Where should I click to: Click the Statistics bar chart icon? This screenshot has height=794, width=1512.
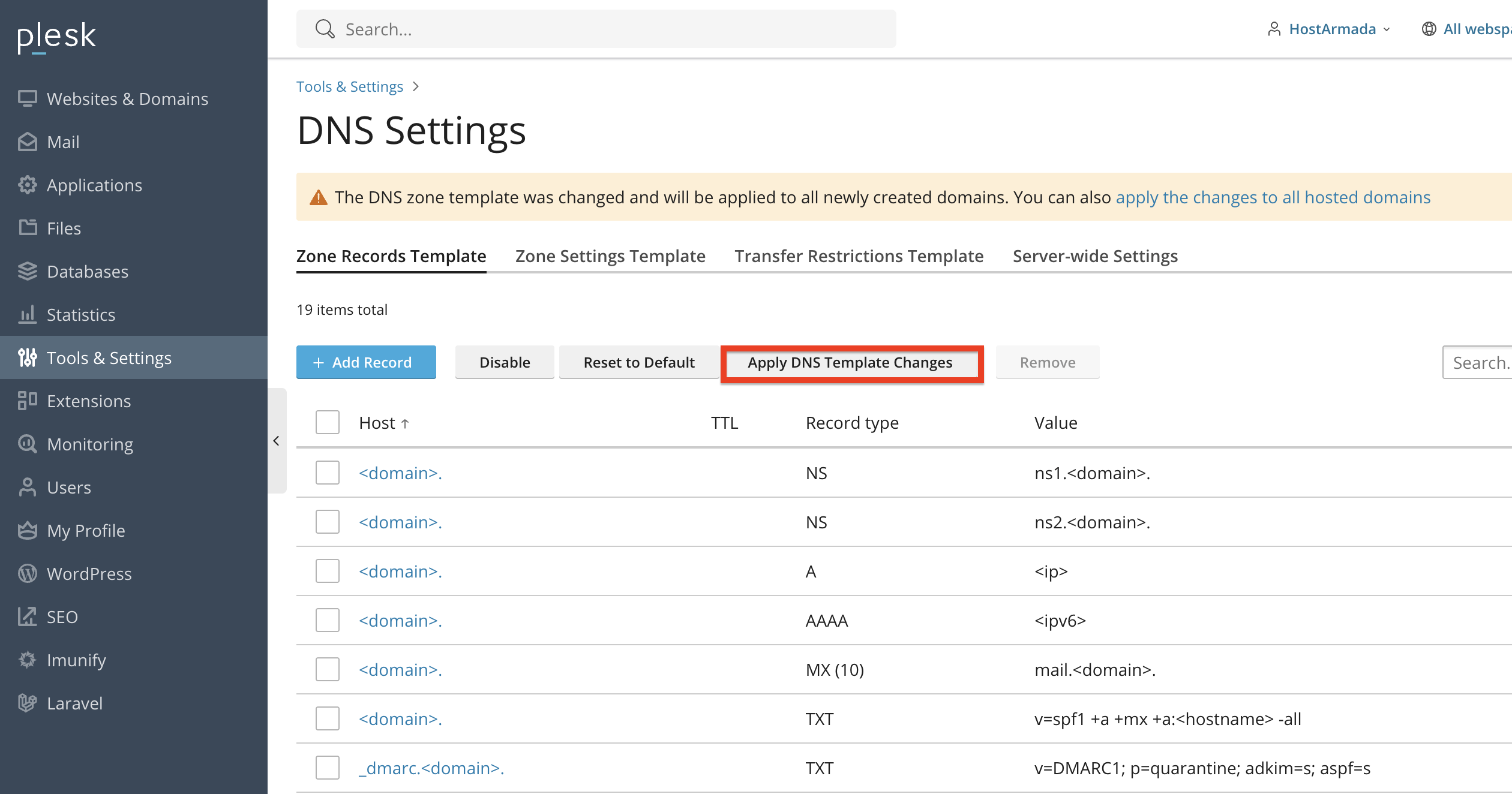pos(28,315)
